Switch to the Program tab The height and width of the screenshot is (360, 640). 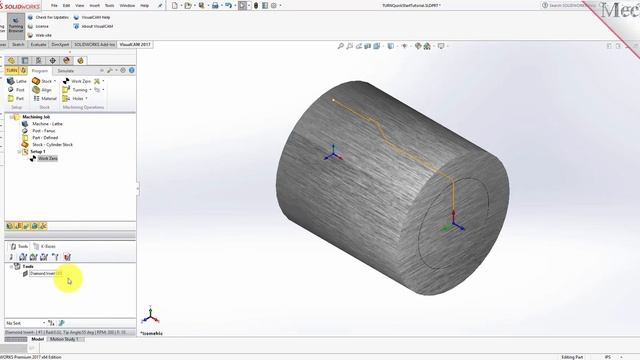[x=40, y=71]
